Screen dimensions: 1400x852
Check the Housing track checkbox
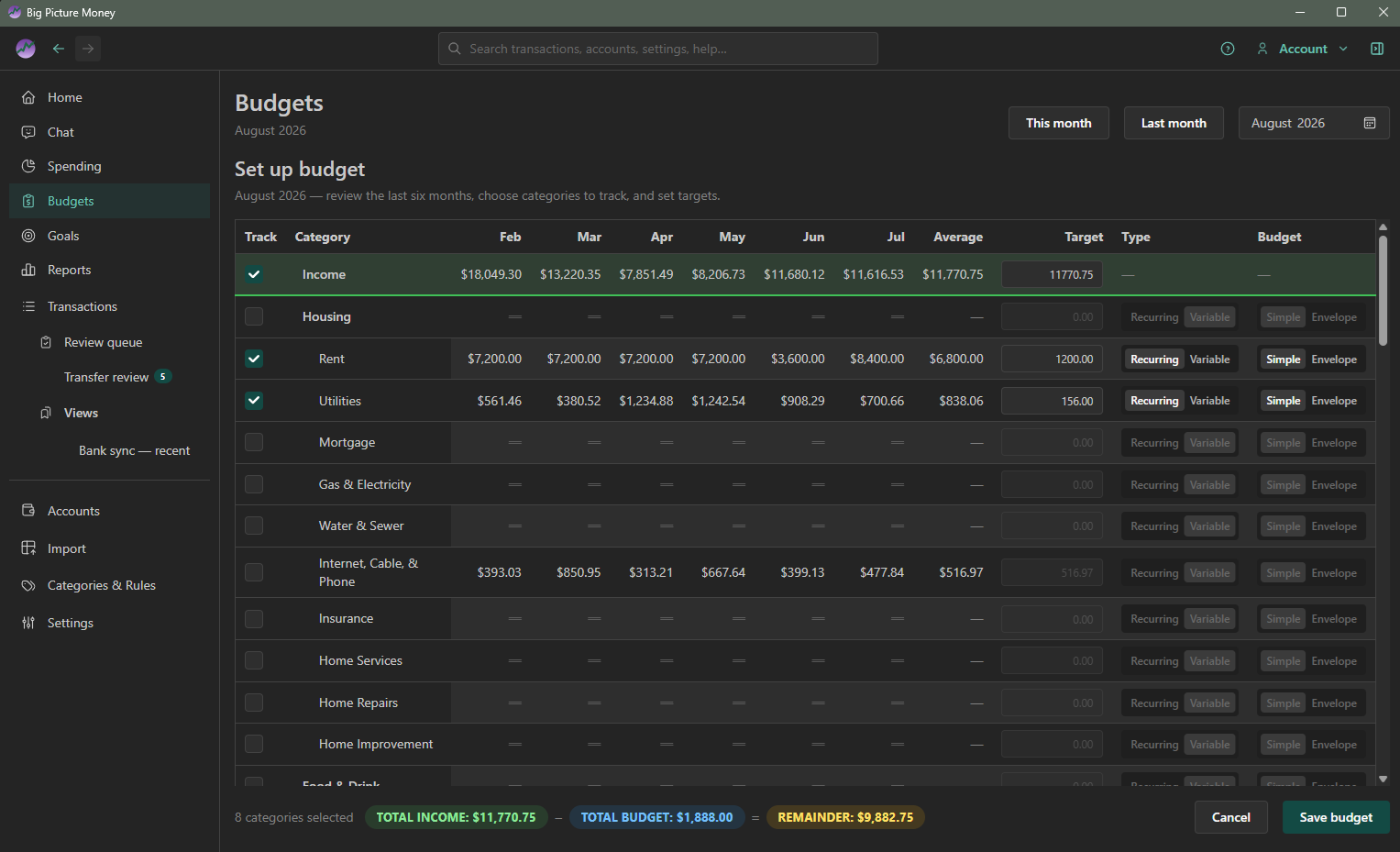click(254, 316)
